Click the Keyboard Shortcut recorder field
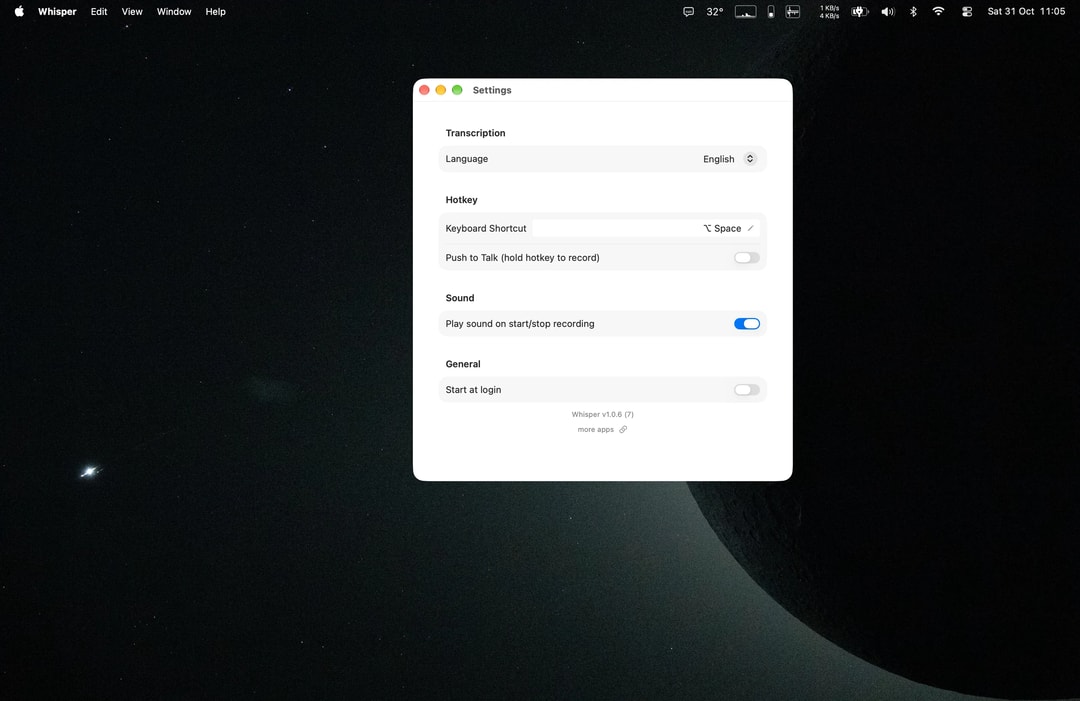This screenshot has width=1080, height=701. pyautogui.click(x=646, y=228)
